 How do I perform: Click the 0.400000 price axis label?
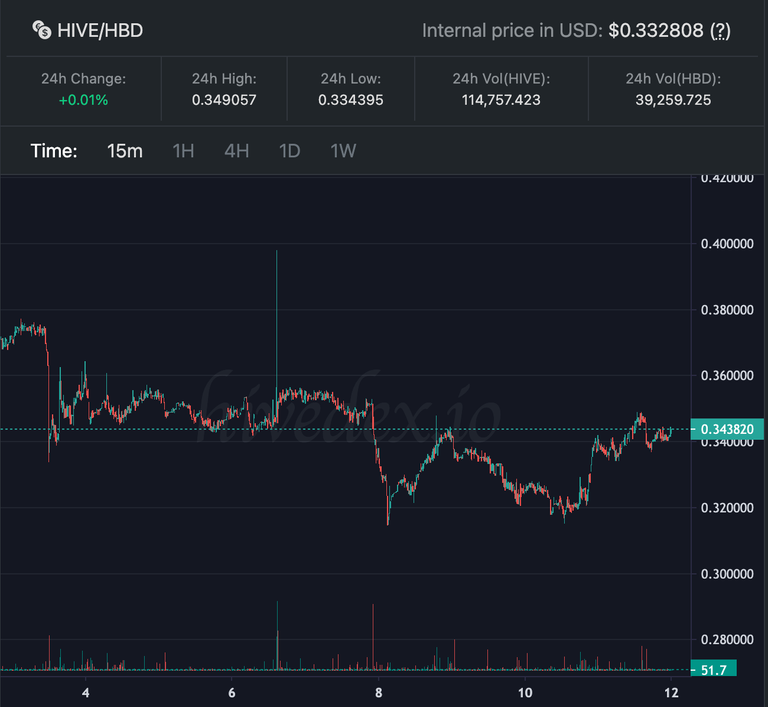point(727,244)
